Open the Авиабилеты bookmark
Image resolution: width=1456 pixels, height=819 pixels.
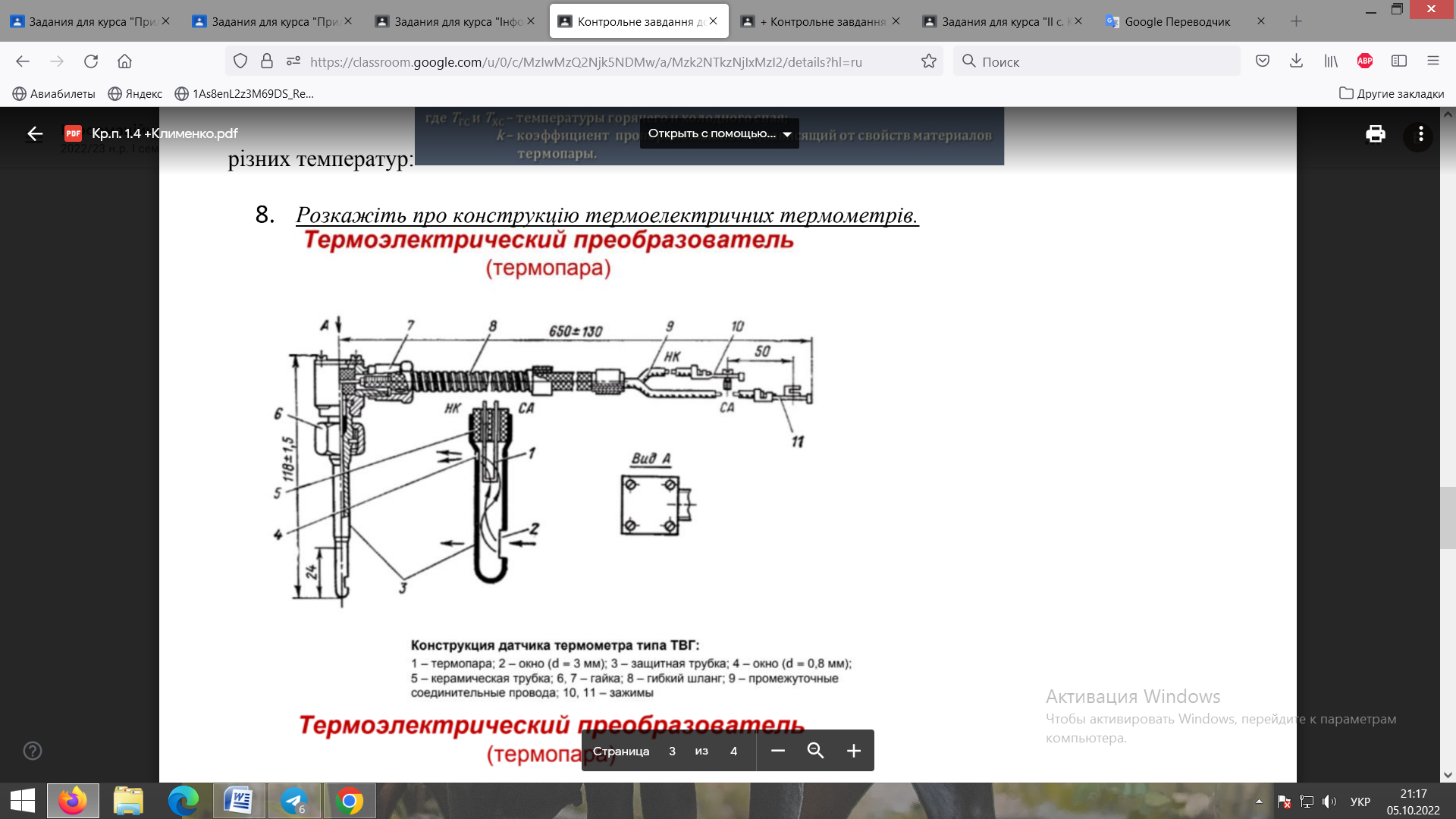(x=54, y=94)
